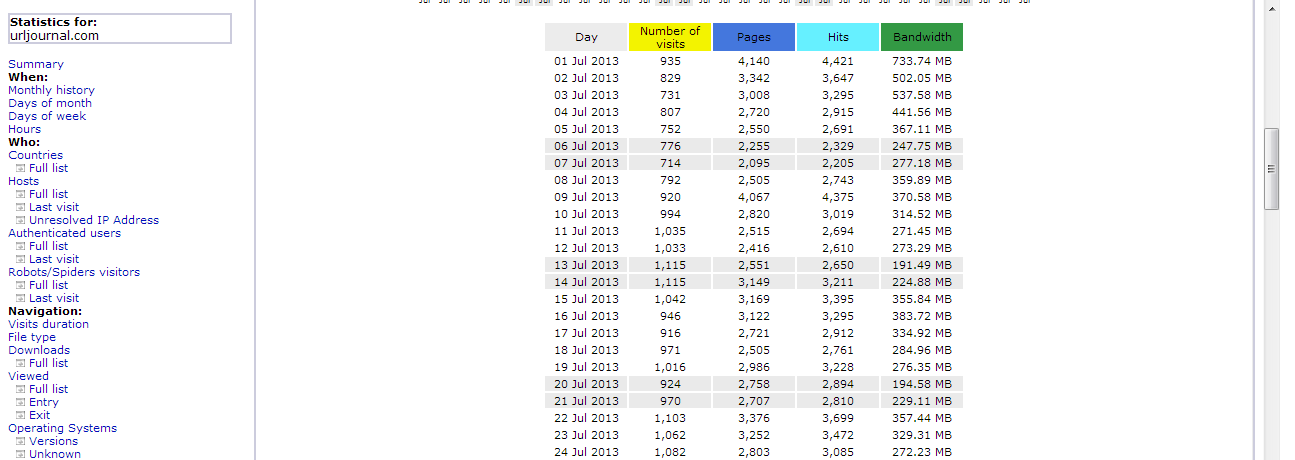1295x460 pixels.
Task: Open Days of month section
Action: [50, 103]
